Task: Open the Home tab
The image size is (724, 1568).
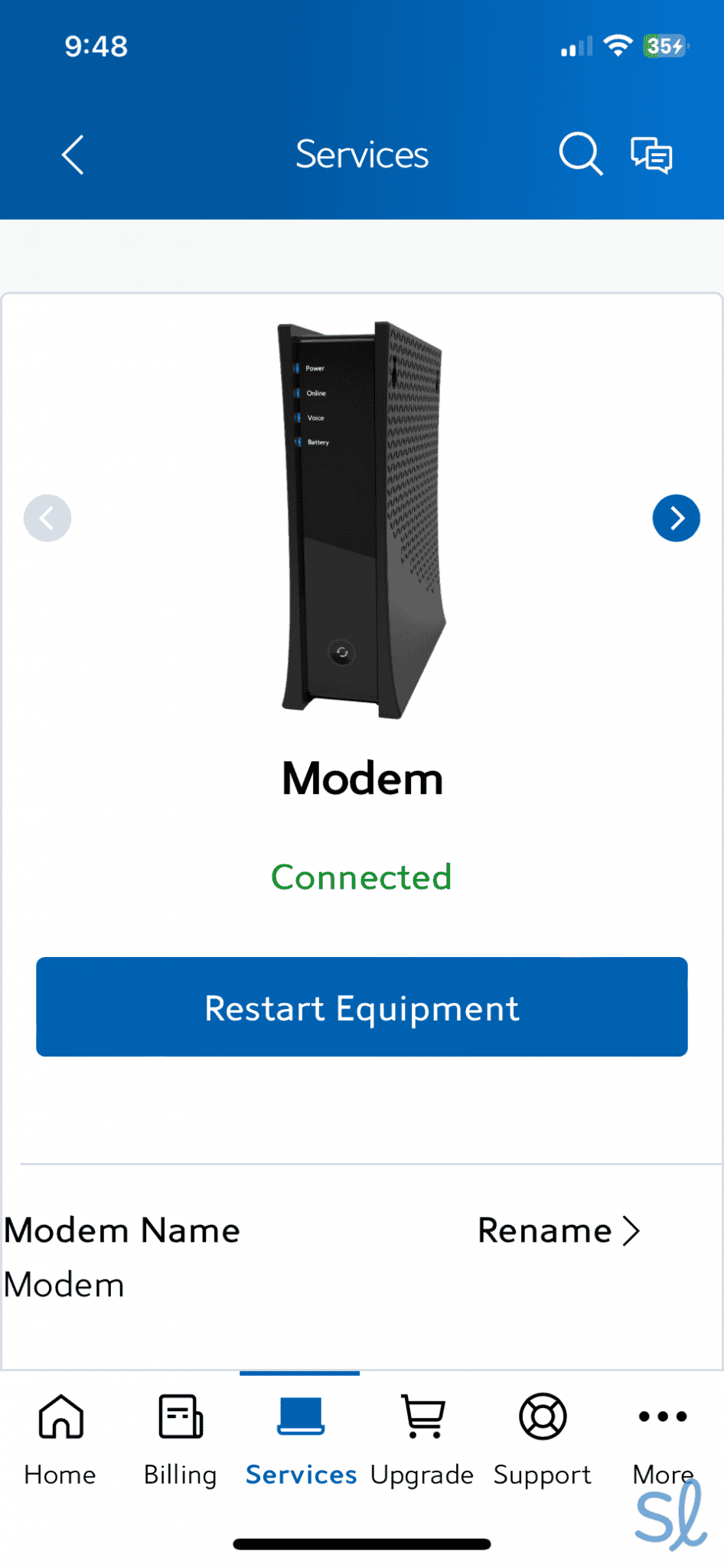Action: (60, 1439)
